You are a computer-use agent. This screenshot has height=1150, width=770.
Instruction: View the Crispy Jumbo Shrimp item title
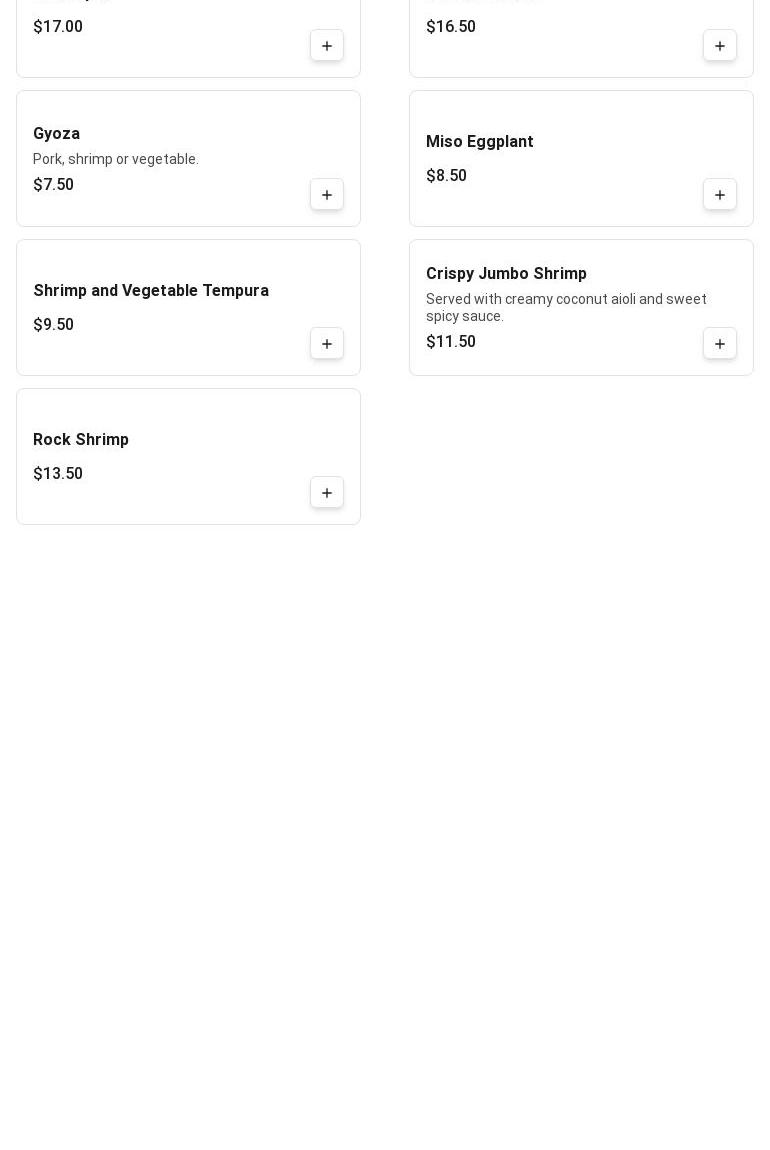tap(506, 274)
